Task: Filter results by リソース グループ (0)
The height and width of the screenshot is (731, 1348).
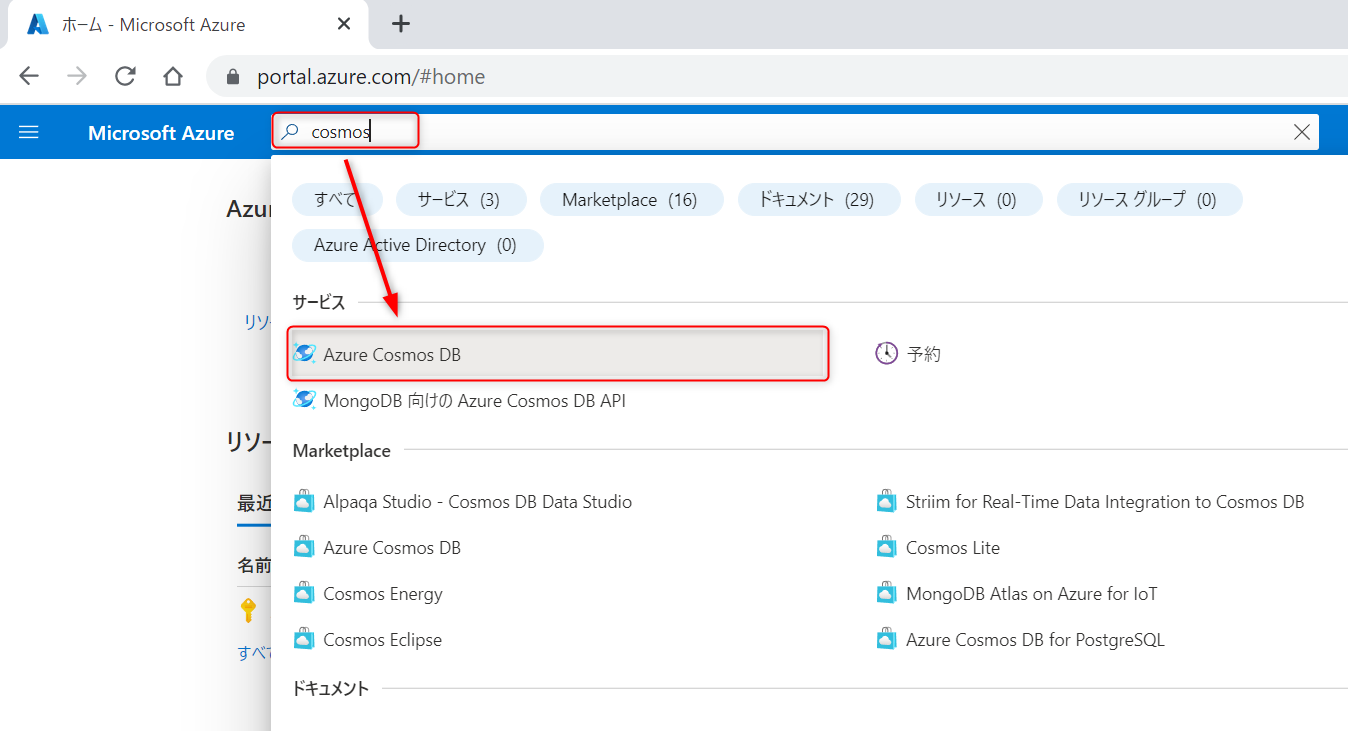Action: point(1149,199)
